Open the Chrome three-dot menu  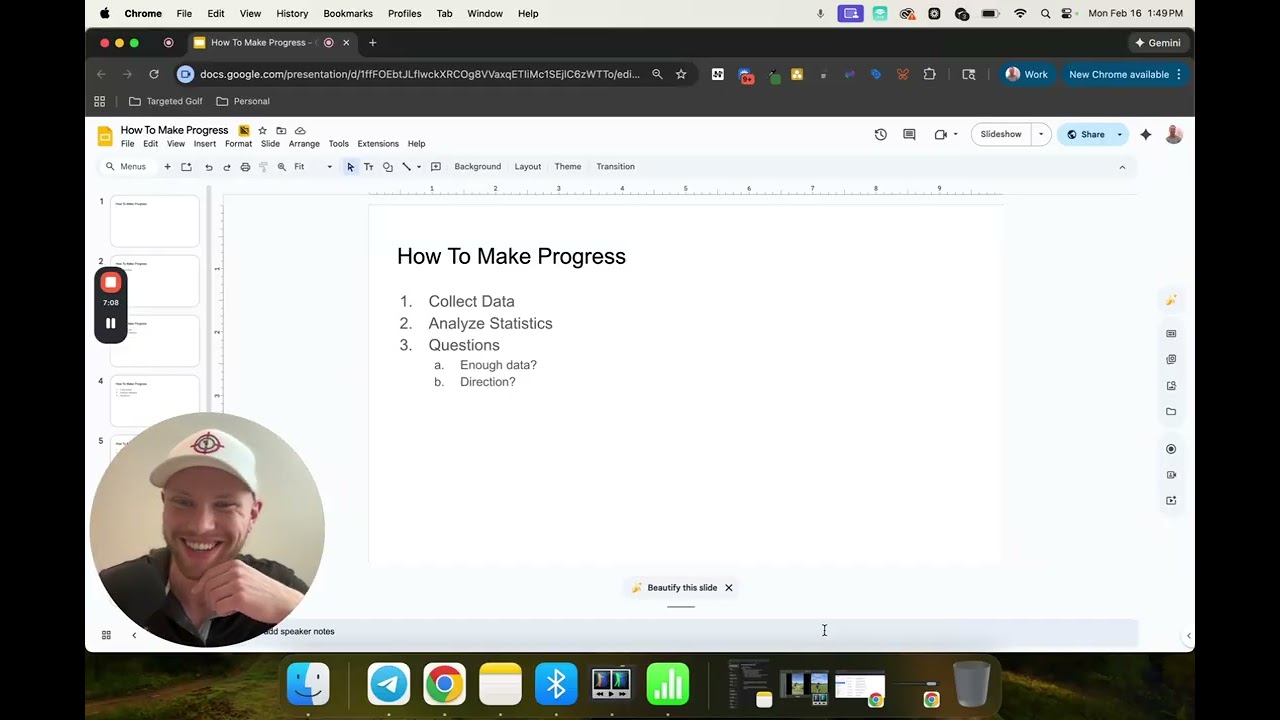coord(1179,74)
